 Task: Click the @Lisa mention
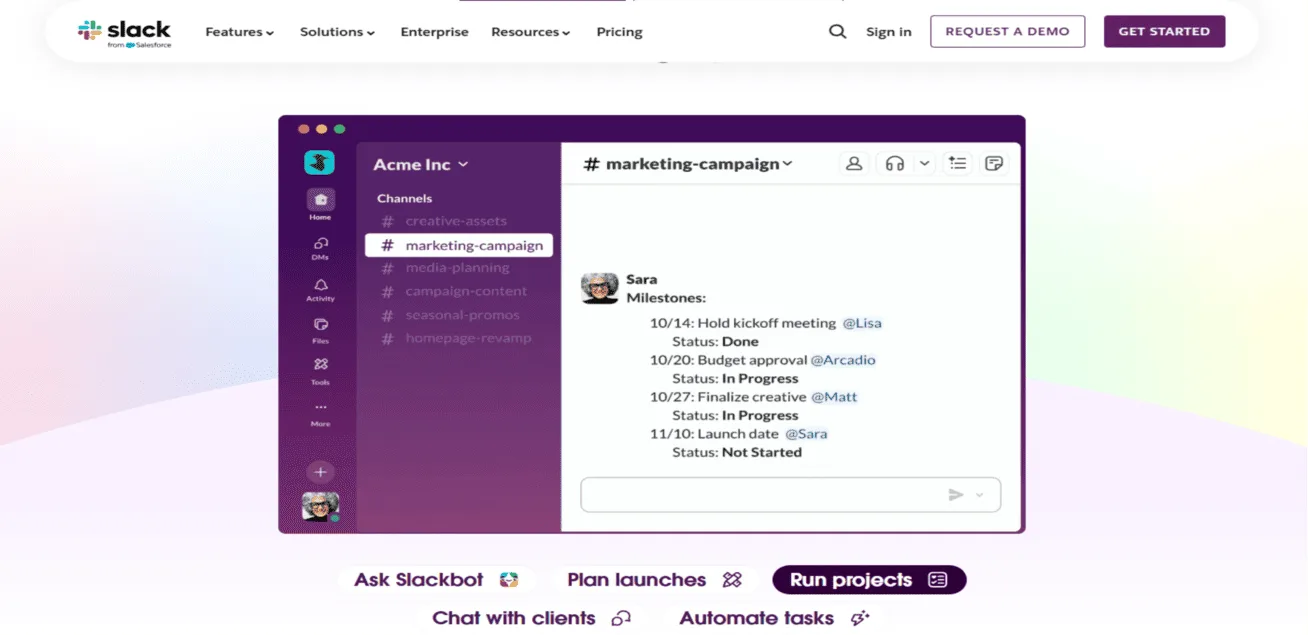(862, 323)
